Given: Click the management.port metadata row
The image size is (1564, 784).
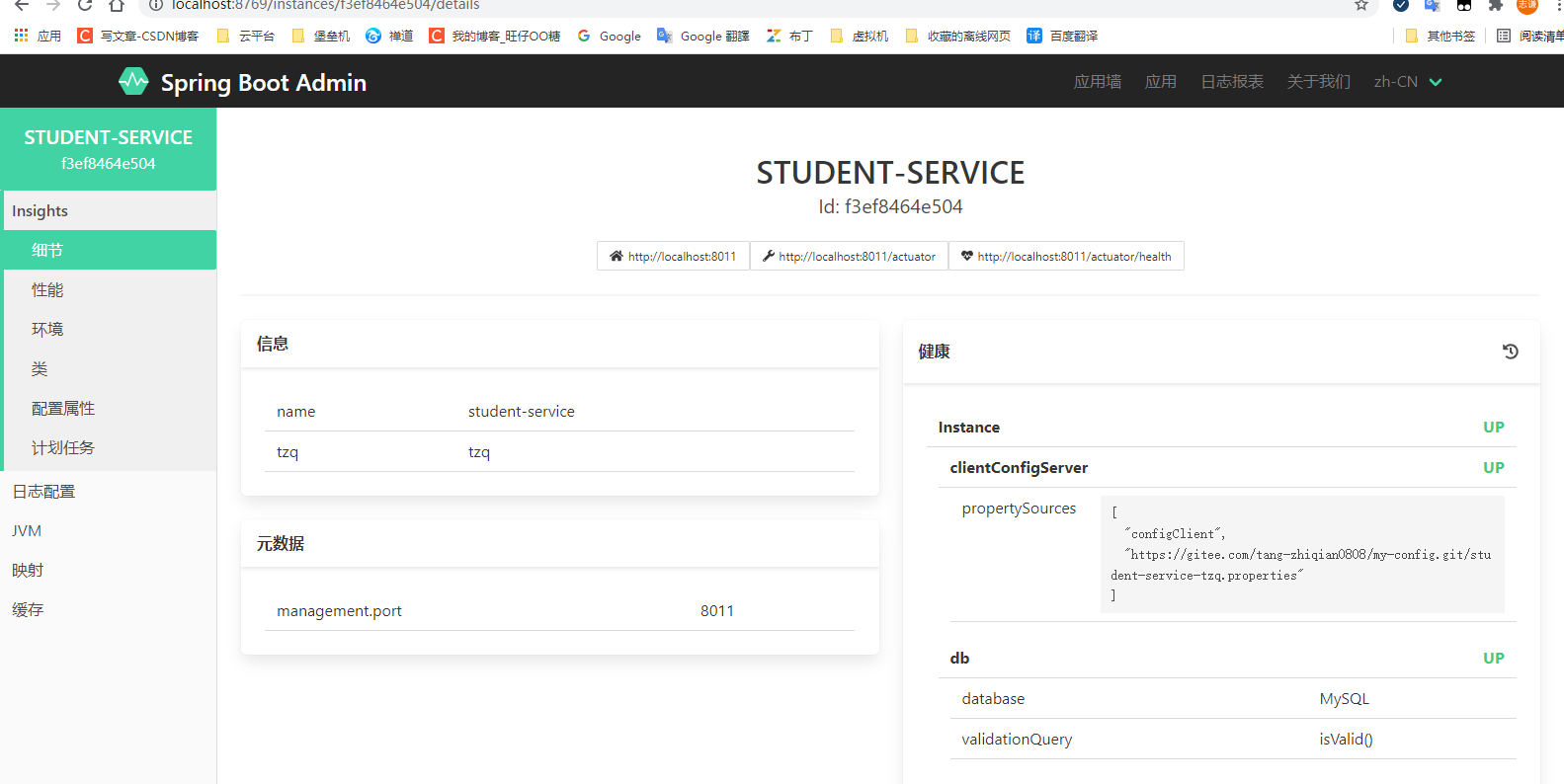Looking at the screenshot, I should (x=559, y=610).
